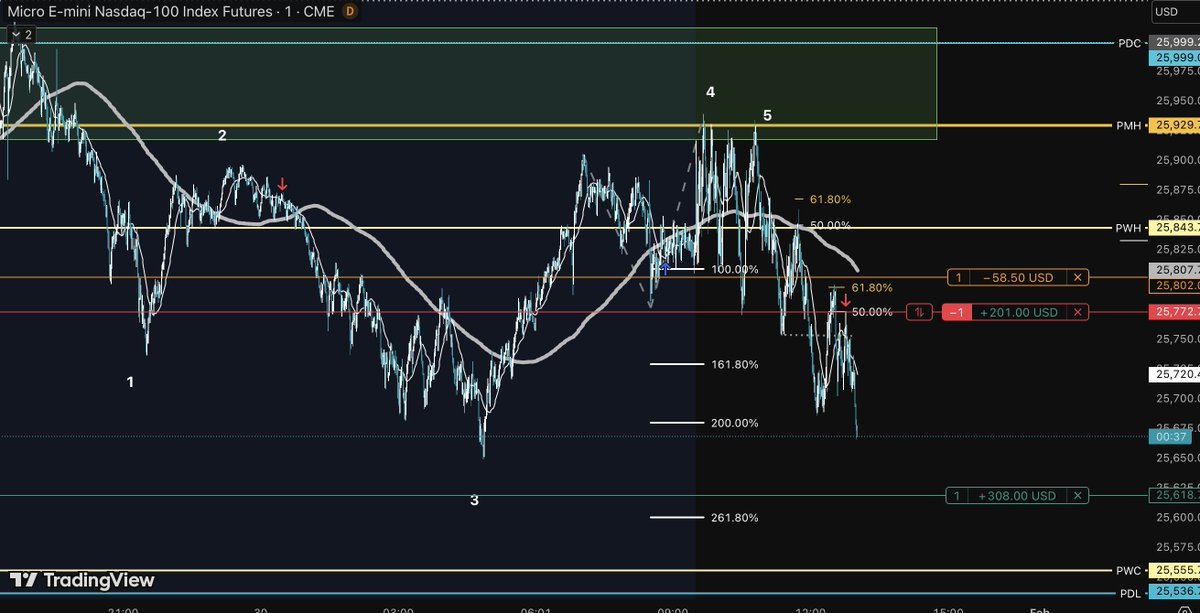Image resolution: width=1200 pixels, height=613 pixels.
Task: Click the red 25,772 position price tag
Action: (x=1174, y=313)
